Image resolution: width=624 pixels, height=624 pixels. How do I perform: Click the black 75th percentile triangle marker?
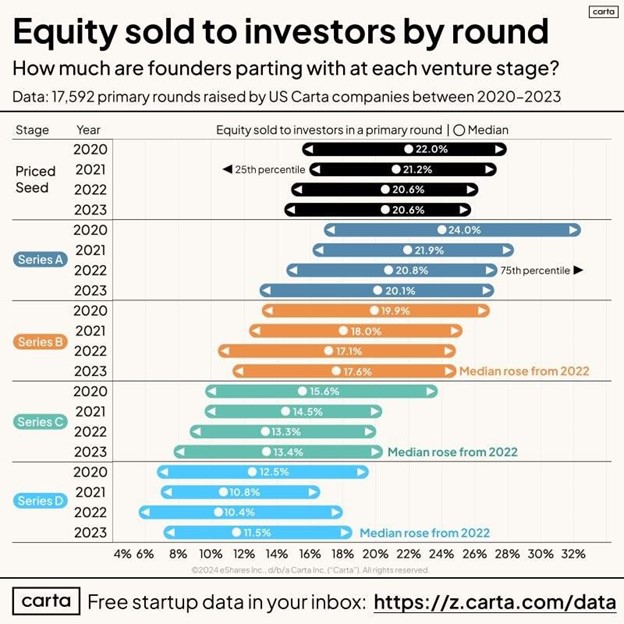(578, 270)
